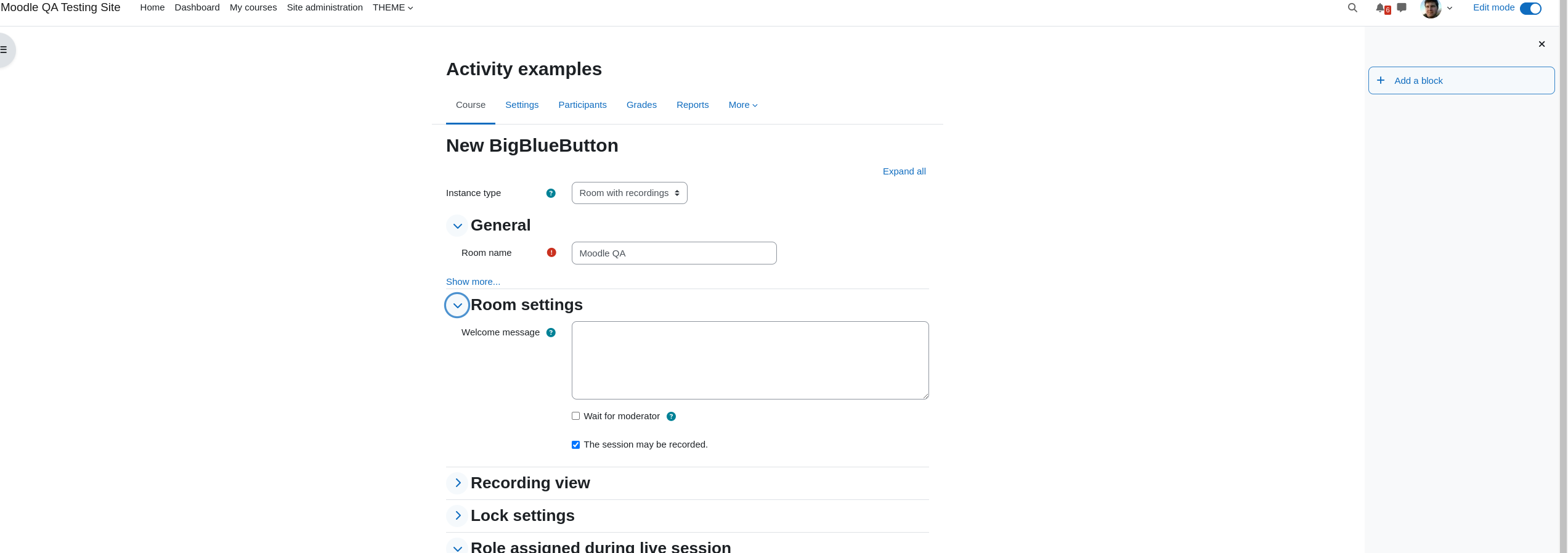Open the search icon in the top bar

(1352, 8)
